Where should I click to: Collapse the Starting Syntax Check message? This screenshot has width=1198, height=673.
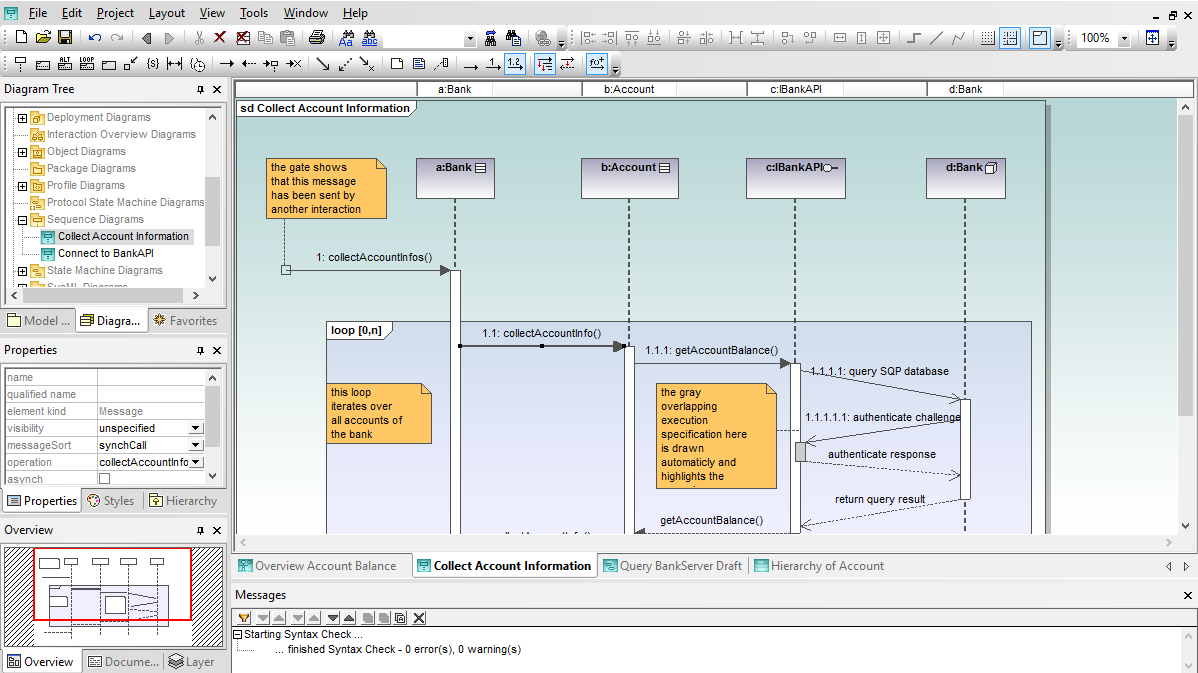point(238,634)
